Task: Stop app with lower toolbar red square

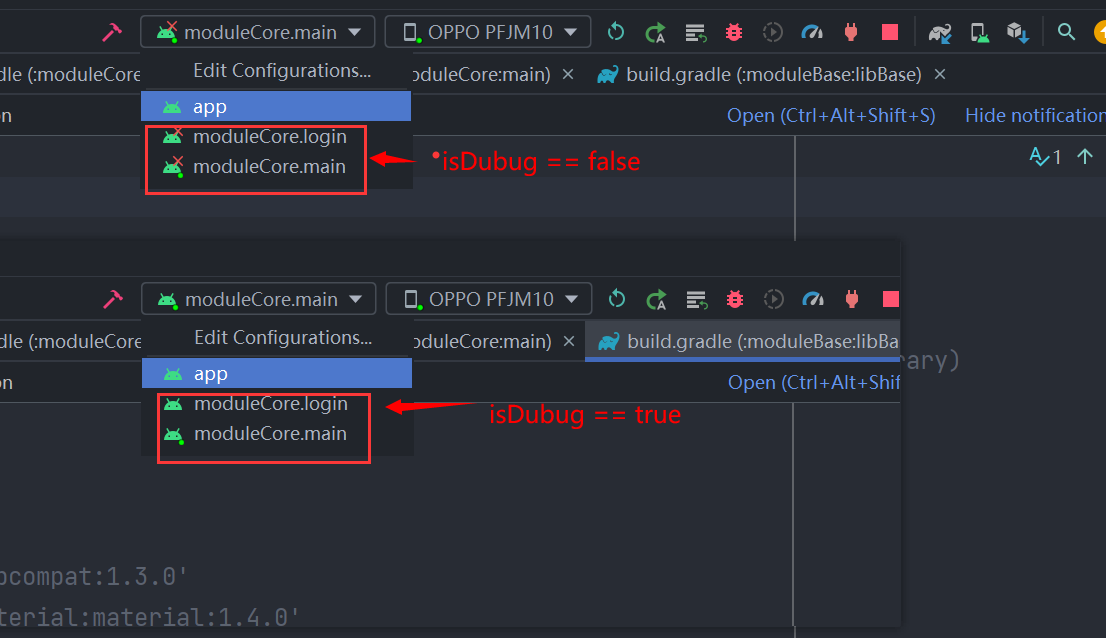Action: tap(890, 300)
